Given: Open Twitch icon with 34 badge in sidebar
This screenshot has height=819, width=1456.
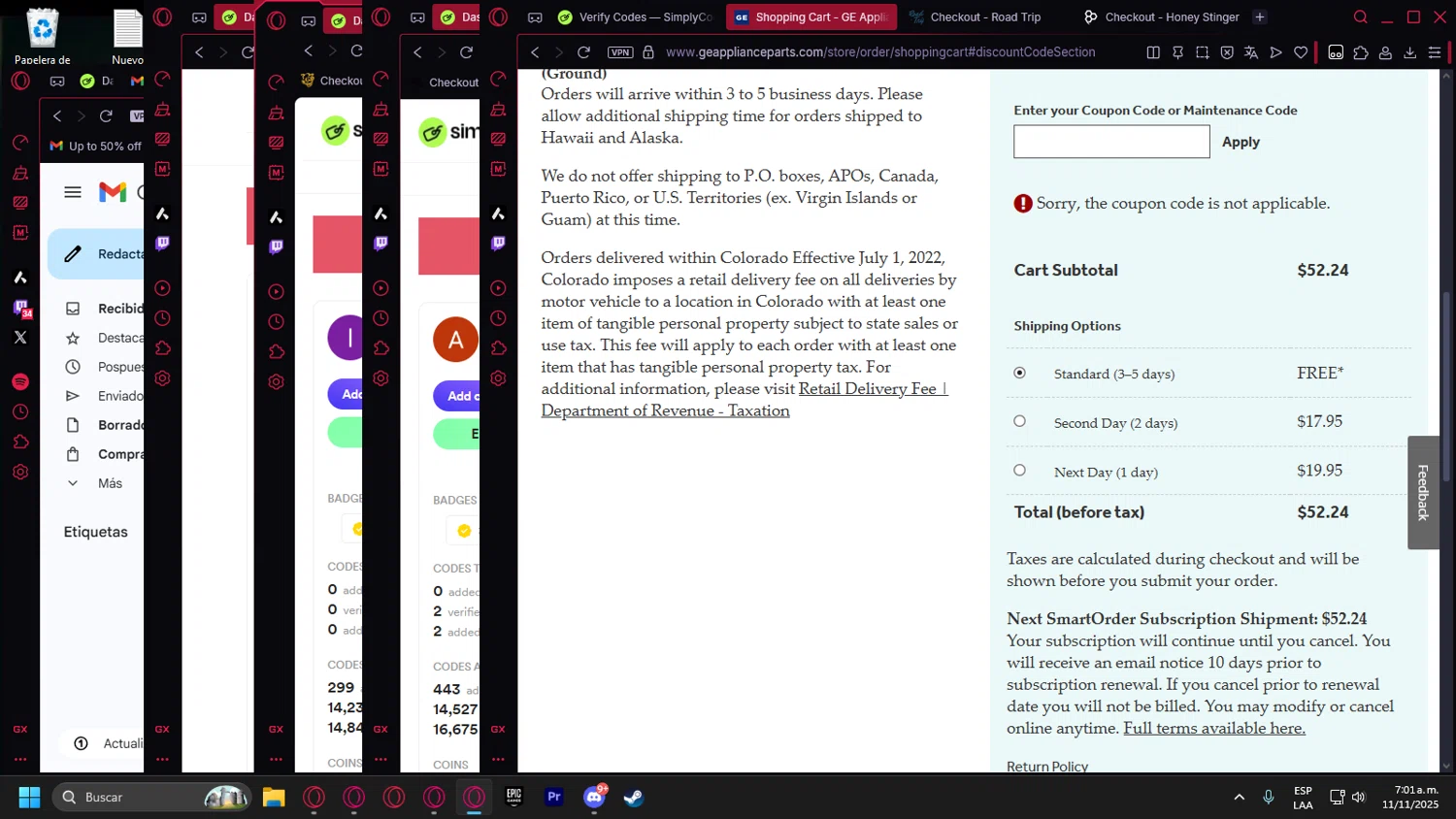Looking at the screenshot, I should [x=20, y=309].
